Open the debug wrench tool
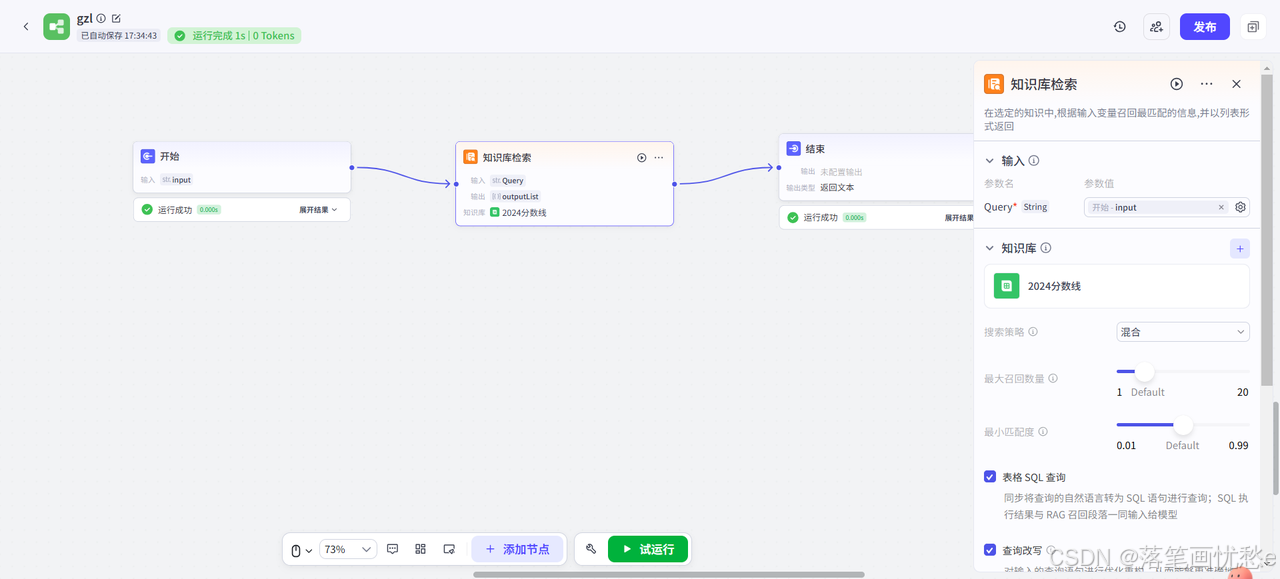Image resolution: width=1280 pixels, height=579 pixels. (x=591, y=549)
